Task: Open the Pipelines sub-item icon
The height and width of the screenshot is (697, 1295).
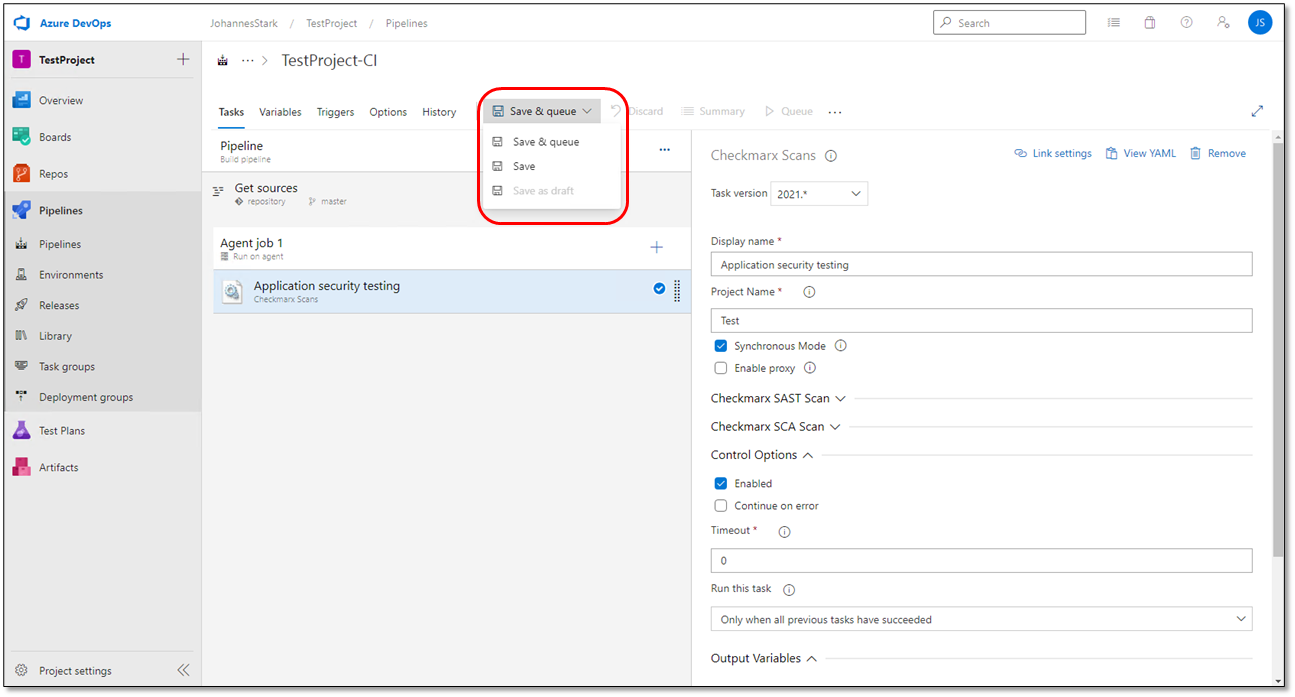Action: [22, 244]
